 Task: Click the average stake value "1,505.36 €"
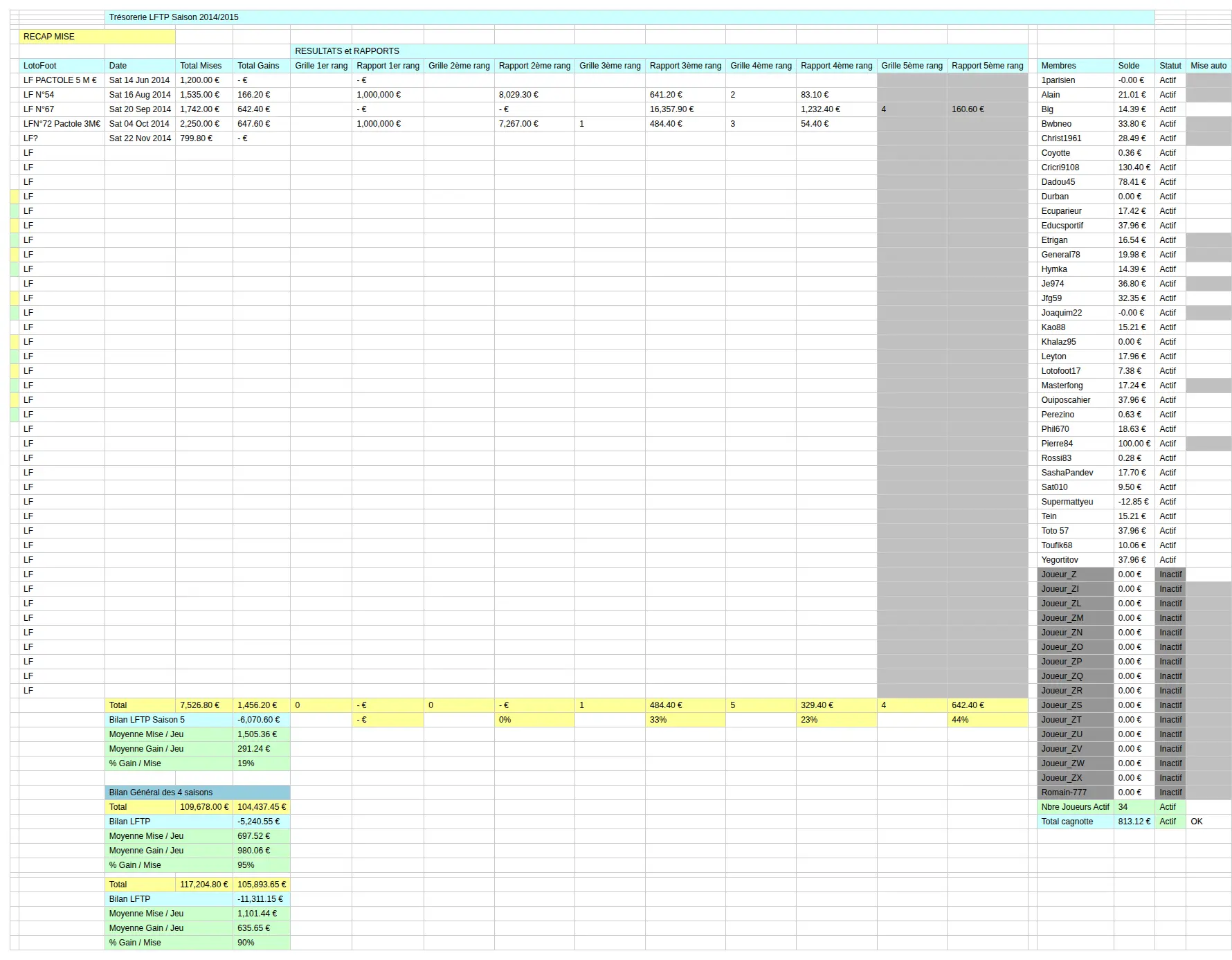coord(262,734)
